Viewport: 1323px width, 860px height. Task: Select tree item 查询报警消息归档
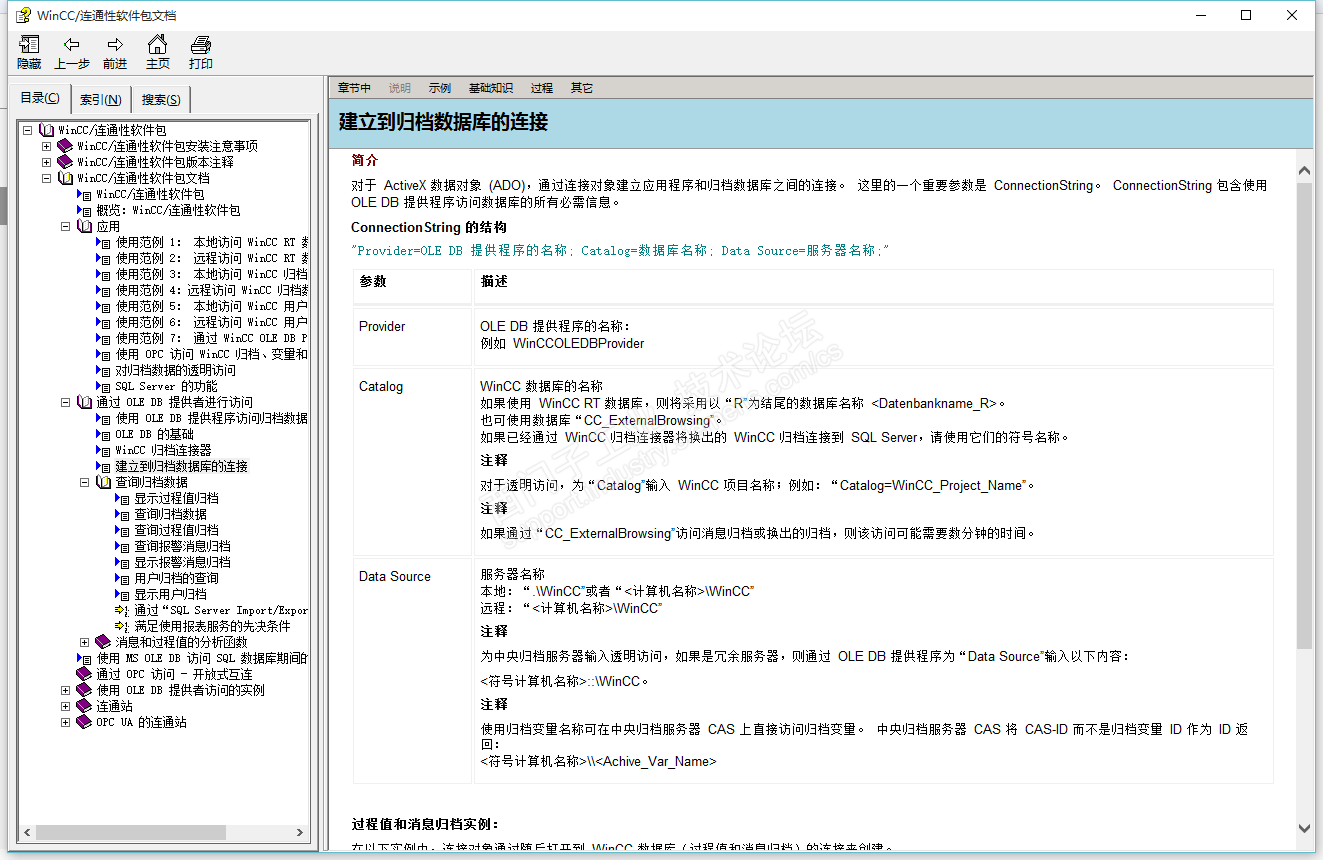pos(183,546)
